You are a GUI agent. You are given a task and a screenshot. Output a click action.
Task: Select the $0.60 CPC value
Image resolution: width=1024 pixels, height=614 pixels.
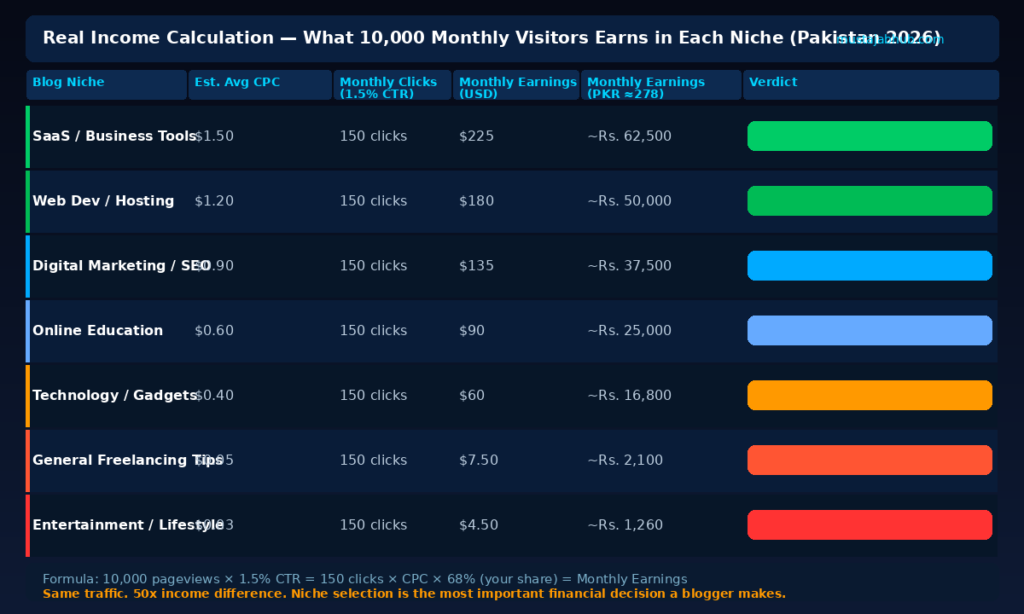tap(214, 330)
